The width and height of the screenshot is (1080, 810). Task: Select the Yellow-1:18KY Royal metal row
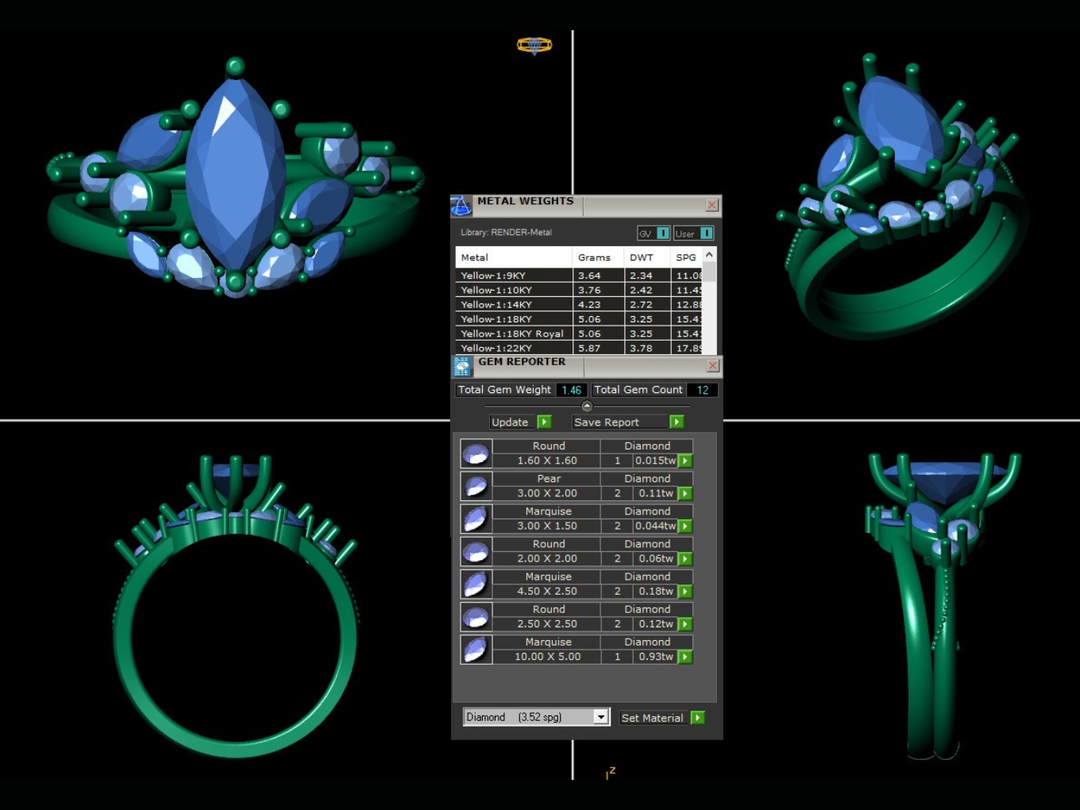(579, 333)
